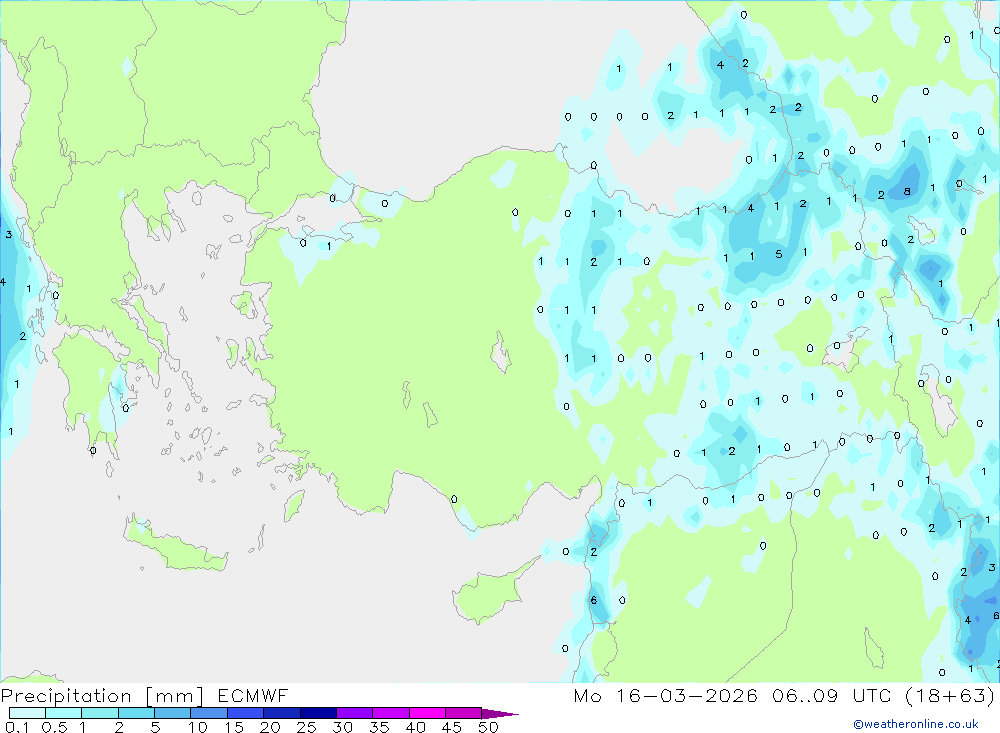The width and height of the screenshot is (1000, 733).
Task: Click the date "Mo 16-03-2026"
Action: 665,695
